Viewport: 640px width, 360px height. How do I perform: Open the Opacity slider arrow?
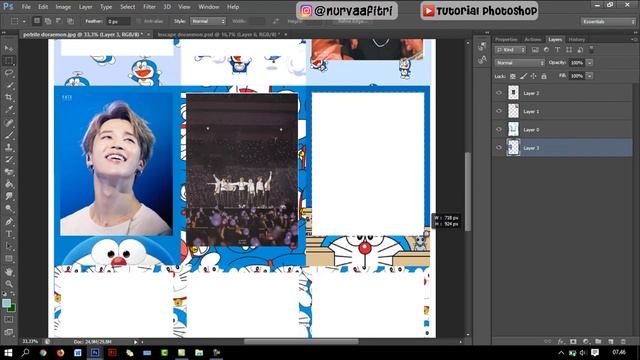589,63
